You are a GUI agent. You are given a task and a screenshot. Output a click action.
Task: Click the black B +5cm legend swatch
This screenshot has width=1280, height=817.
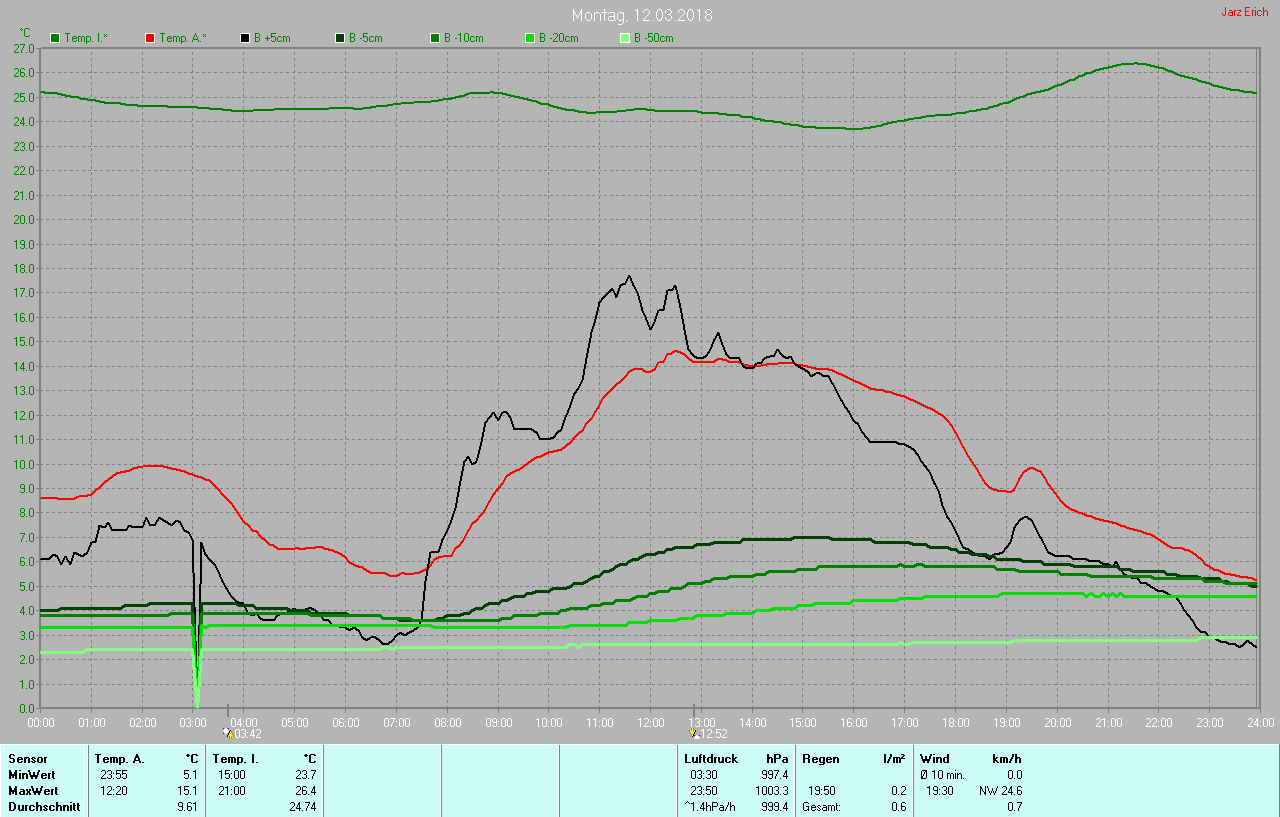(x=245, y=38)
